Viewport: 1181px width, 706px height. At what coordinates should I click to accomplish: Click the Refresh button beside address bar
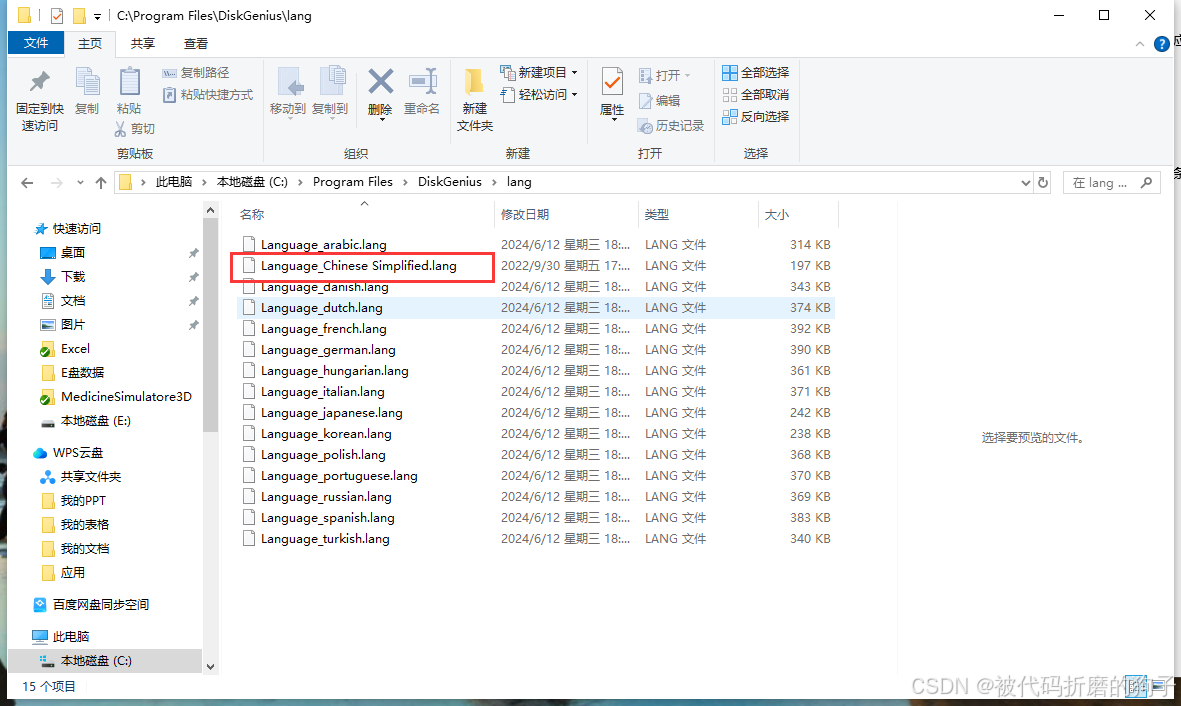(x=1043, y=182)
